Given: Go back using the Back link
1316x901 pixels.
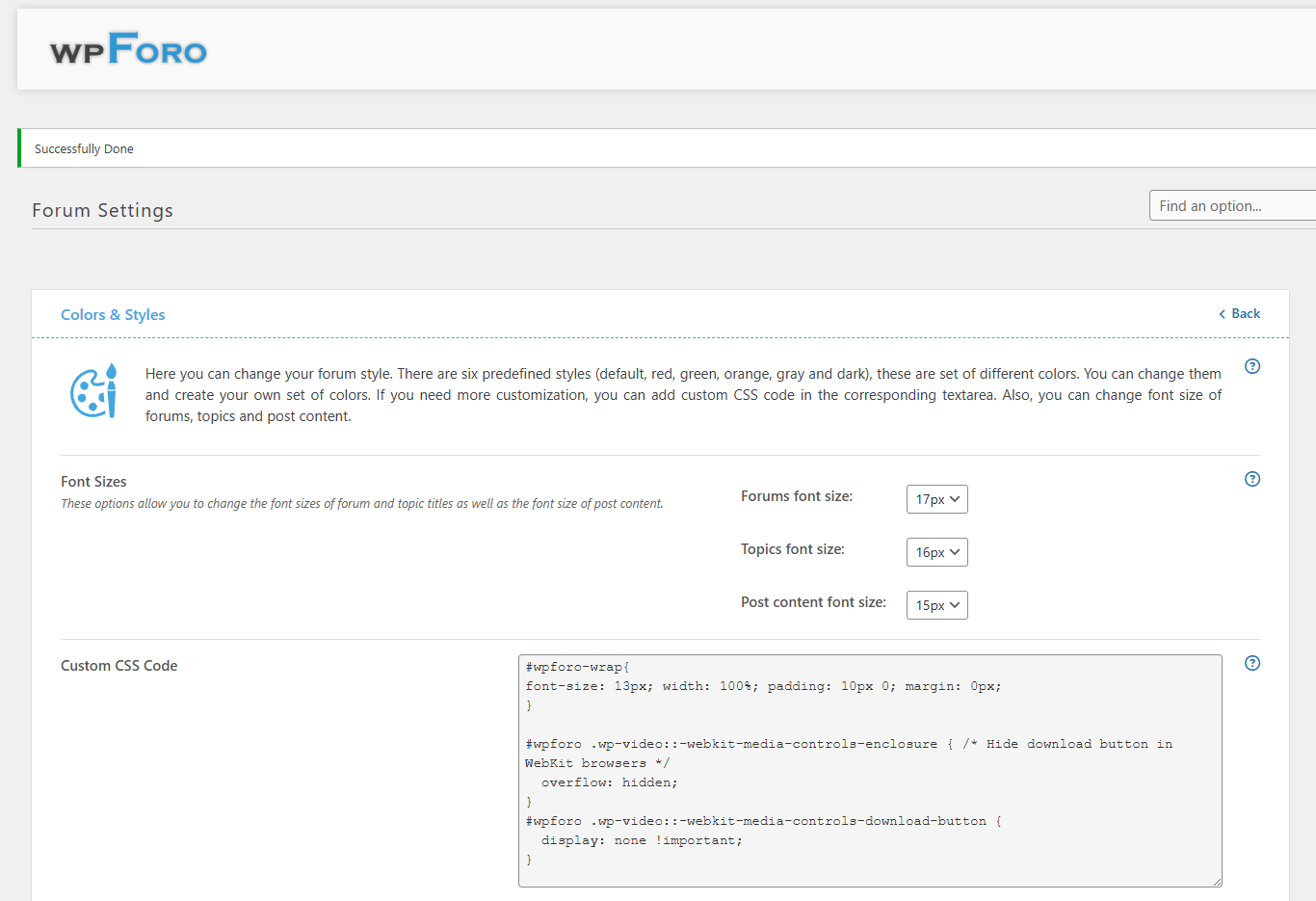Looking at the screenshot, I should (x=1240, y=314).
